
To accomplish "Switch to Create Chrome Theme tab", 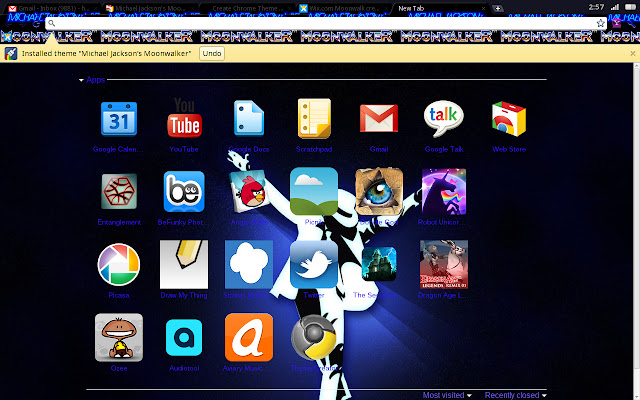I will (247, 8).
